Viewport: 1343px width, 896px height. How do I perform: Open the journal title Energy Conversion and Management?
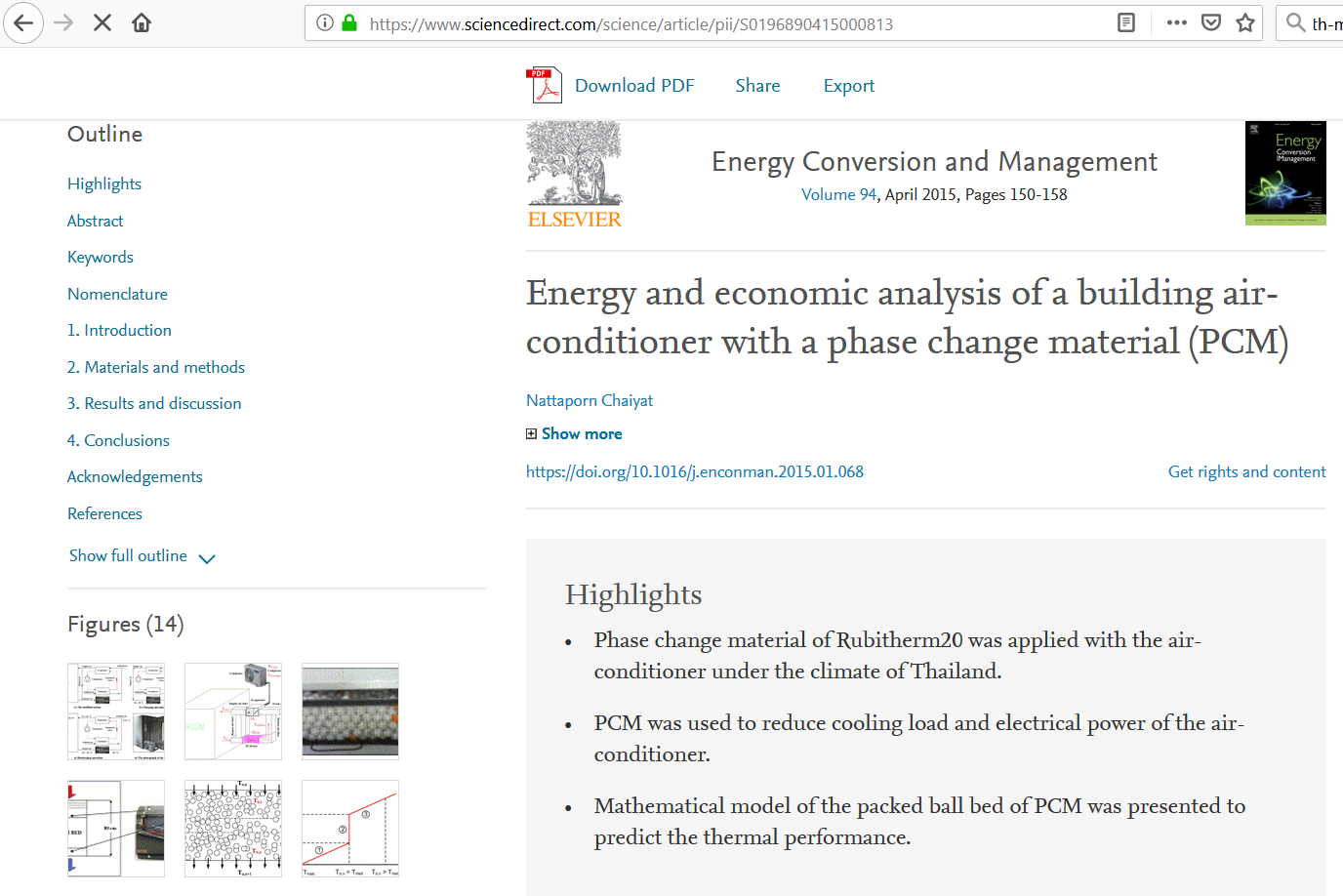click(934, 161)
